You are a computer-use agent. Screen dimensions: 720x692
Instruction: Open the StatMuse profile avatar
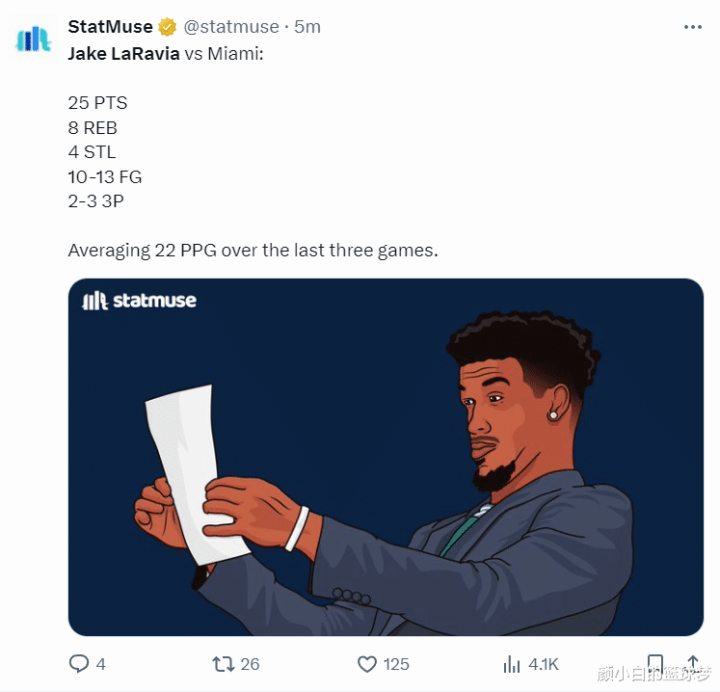click(32, 37)
